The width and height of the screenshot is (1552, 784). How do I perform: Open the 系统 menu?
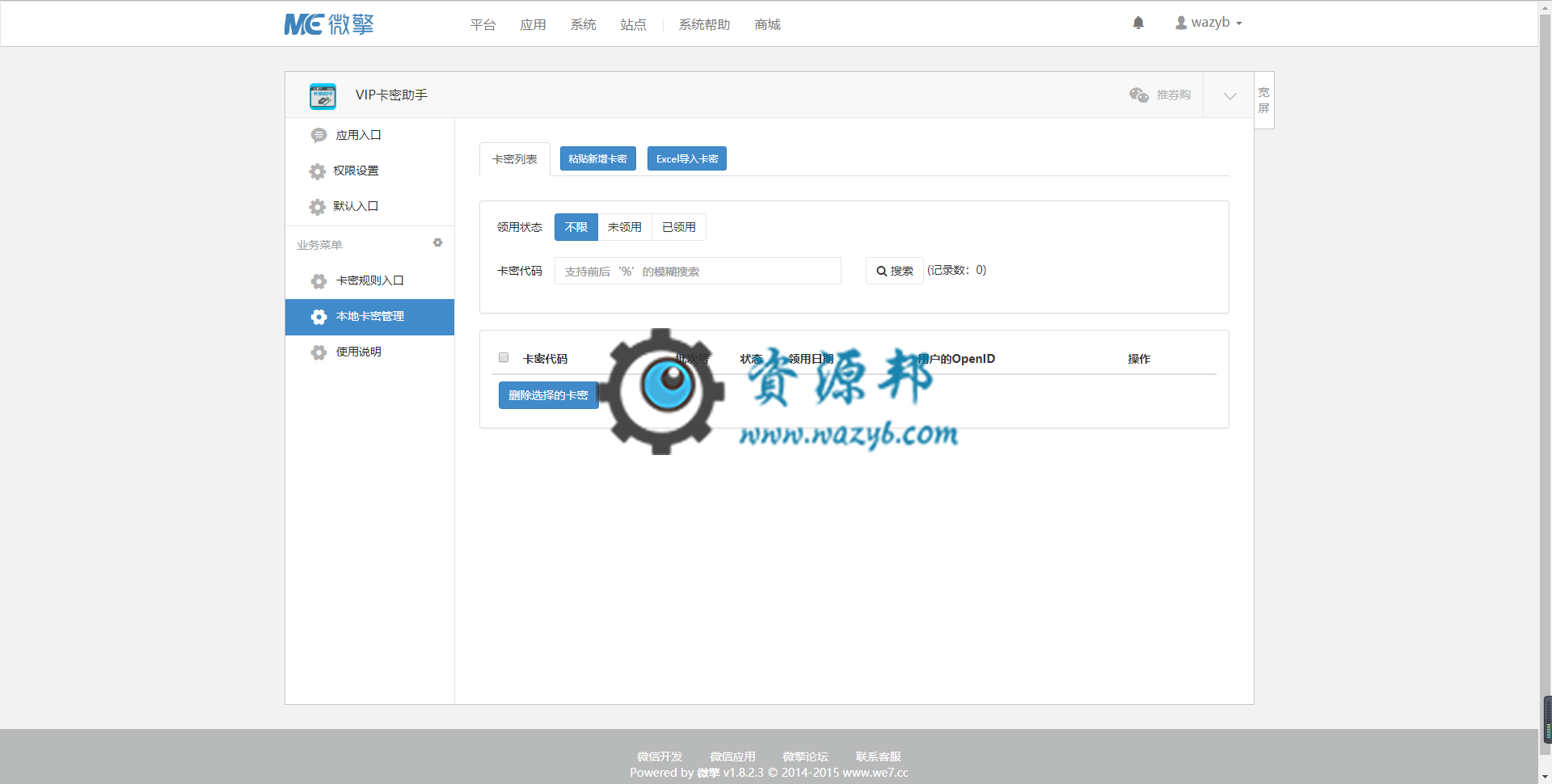[x=583, y=25]
